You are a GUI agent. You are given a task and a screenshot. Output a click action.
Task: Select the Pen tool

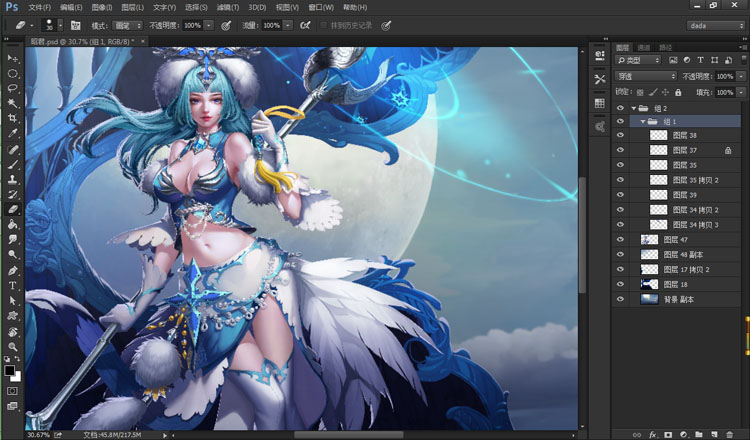[12, 270]
